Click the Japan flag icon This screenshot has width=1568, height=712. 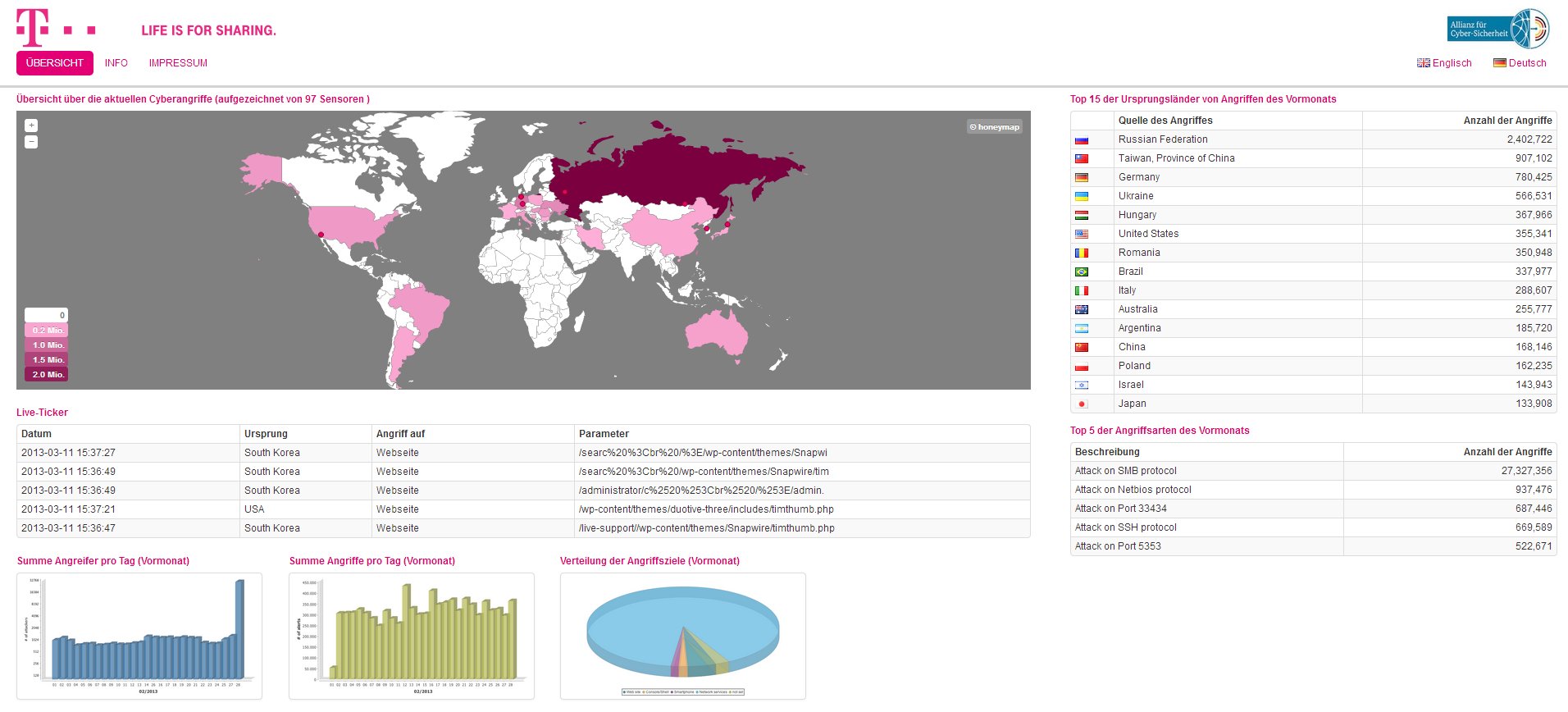click(1082, 404)
